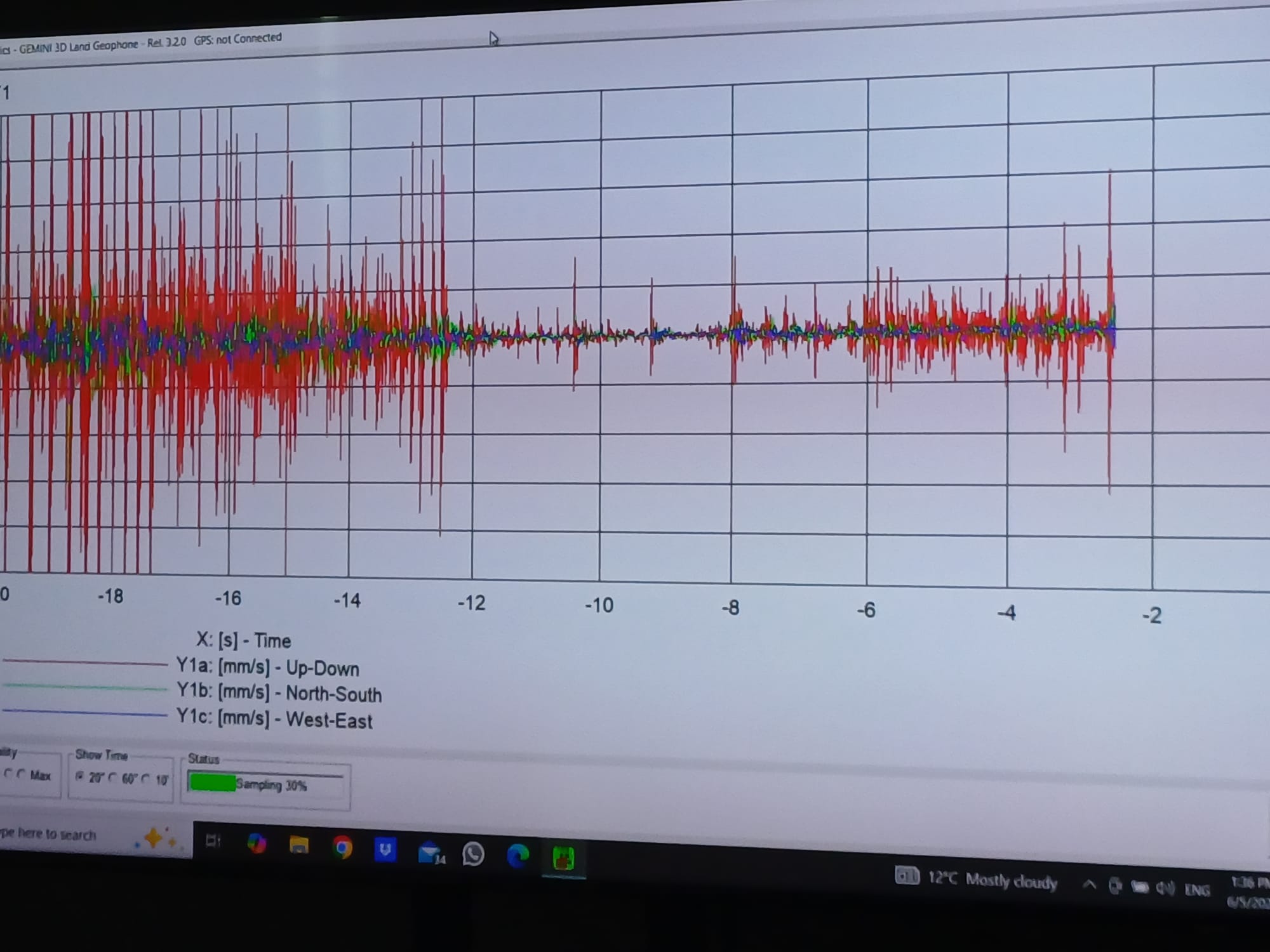Image resolution: width=1270 pixels, height=952 pixels.
Task: Click the battery tray icon
Action: click(1140, 887)
